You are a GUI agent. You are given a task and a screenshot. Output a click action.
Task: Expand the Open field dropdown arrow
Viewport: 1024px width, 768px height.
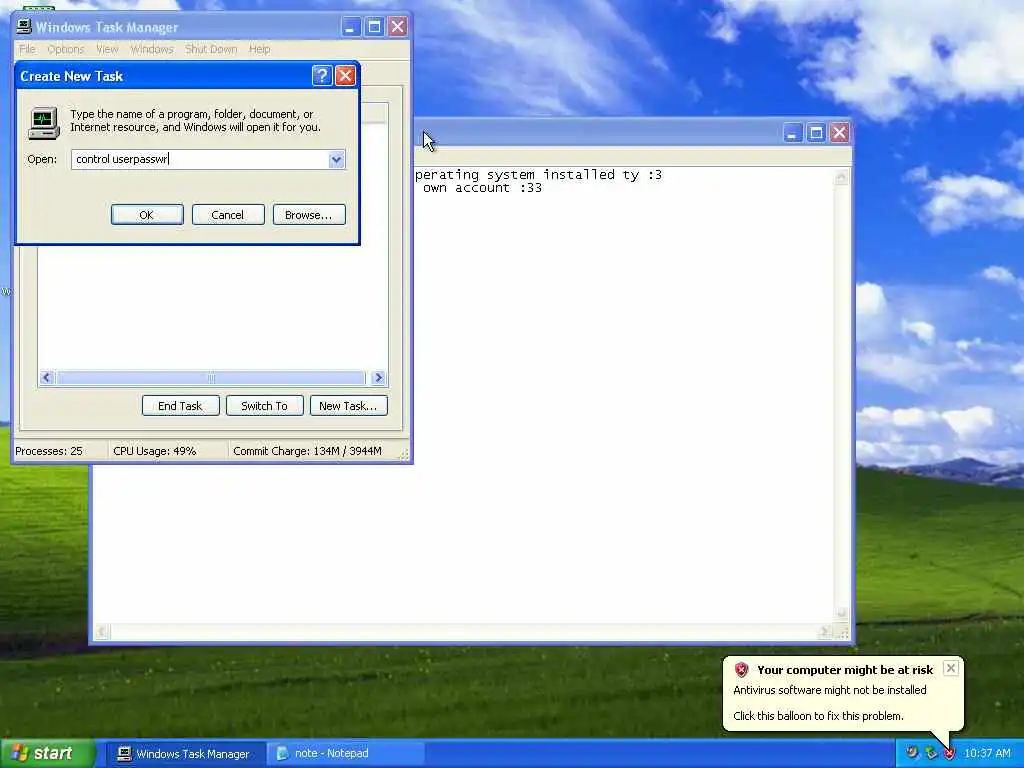tap(336, 159)
